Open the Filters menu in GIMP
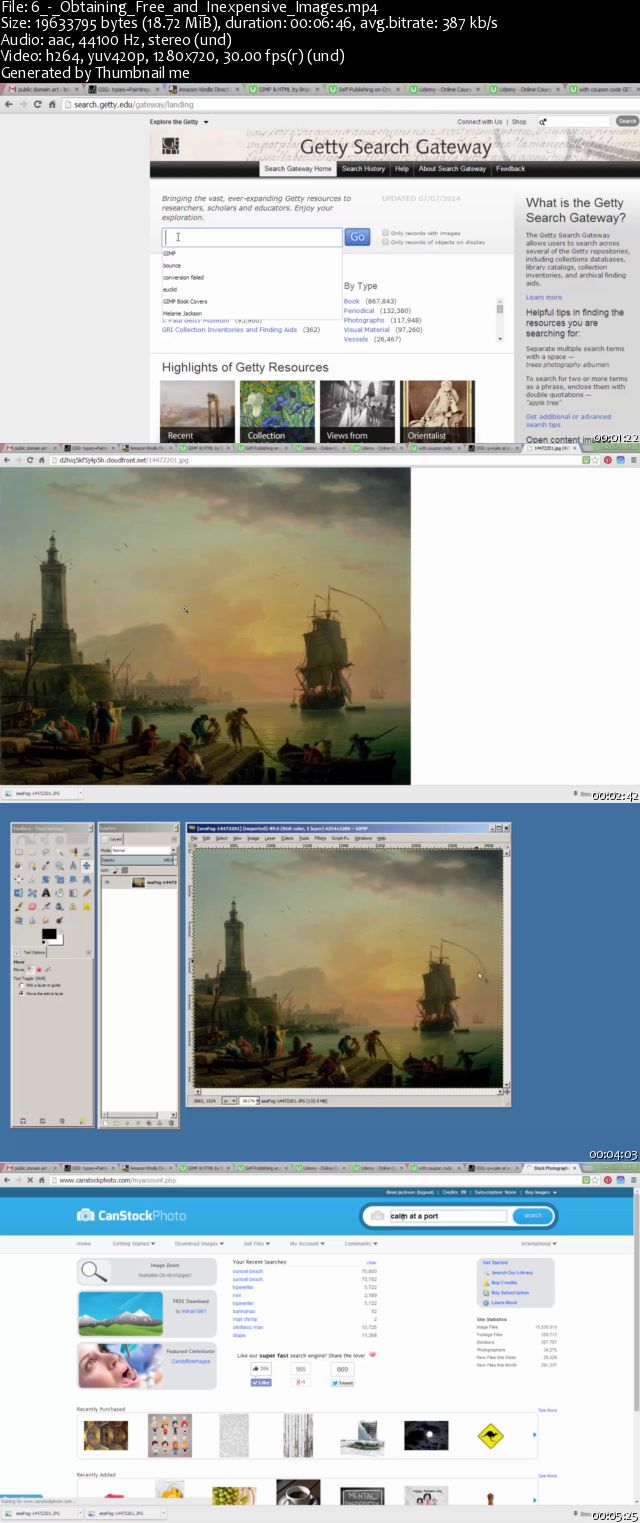 [x=320, y=837]
